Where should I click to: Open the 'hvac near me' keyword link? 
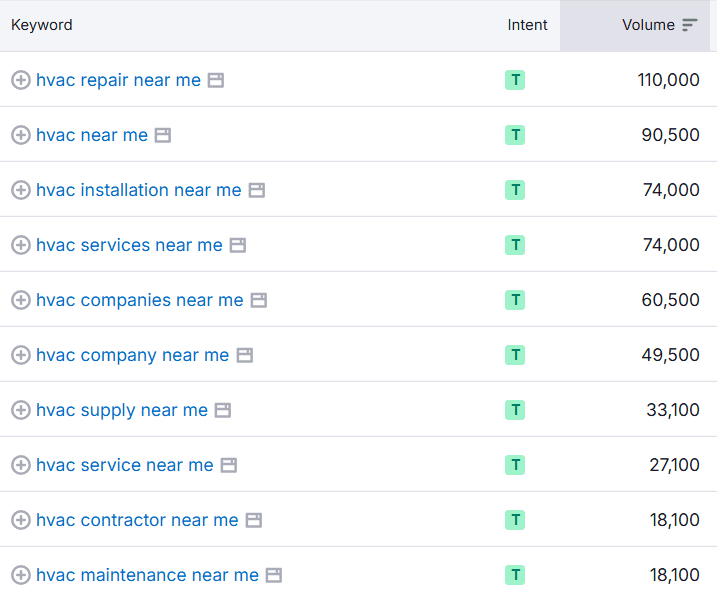(92, 135)
